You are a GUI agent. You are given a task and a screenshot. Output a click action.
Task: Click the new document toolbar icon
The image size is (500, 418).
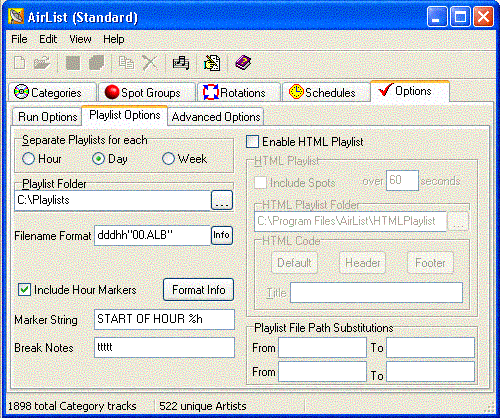click(x=20, y=63)
